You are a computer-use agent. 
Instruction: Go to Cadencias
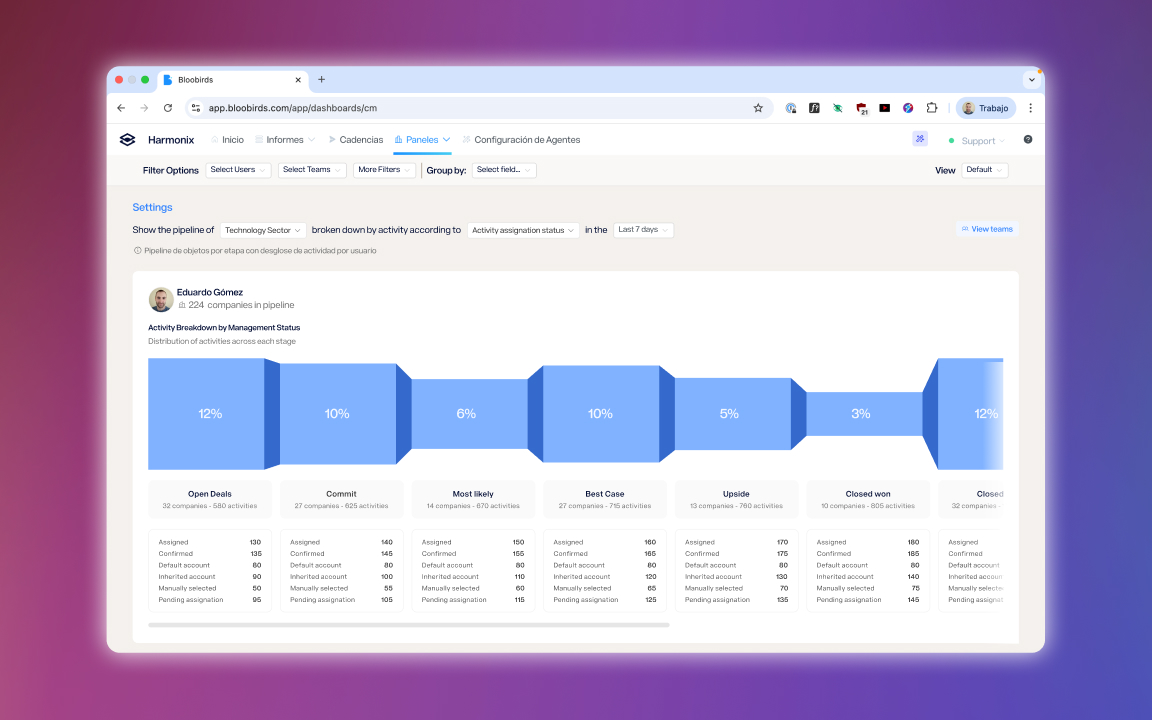[x=356, y=140]
